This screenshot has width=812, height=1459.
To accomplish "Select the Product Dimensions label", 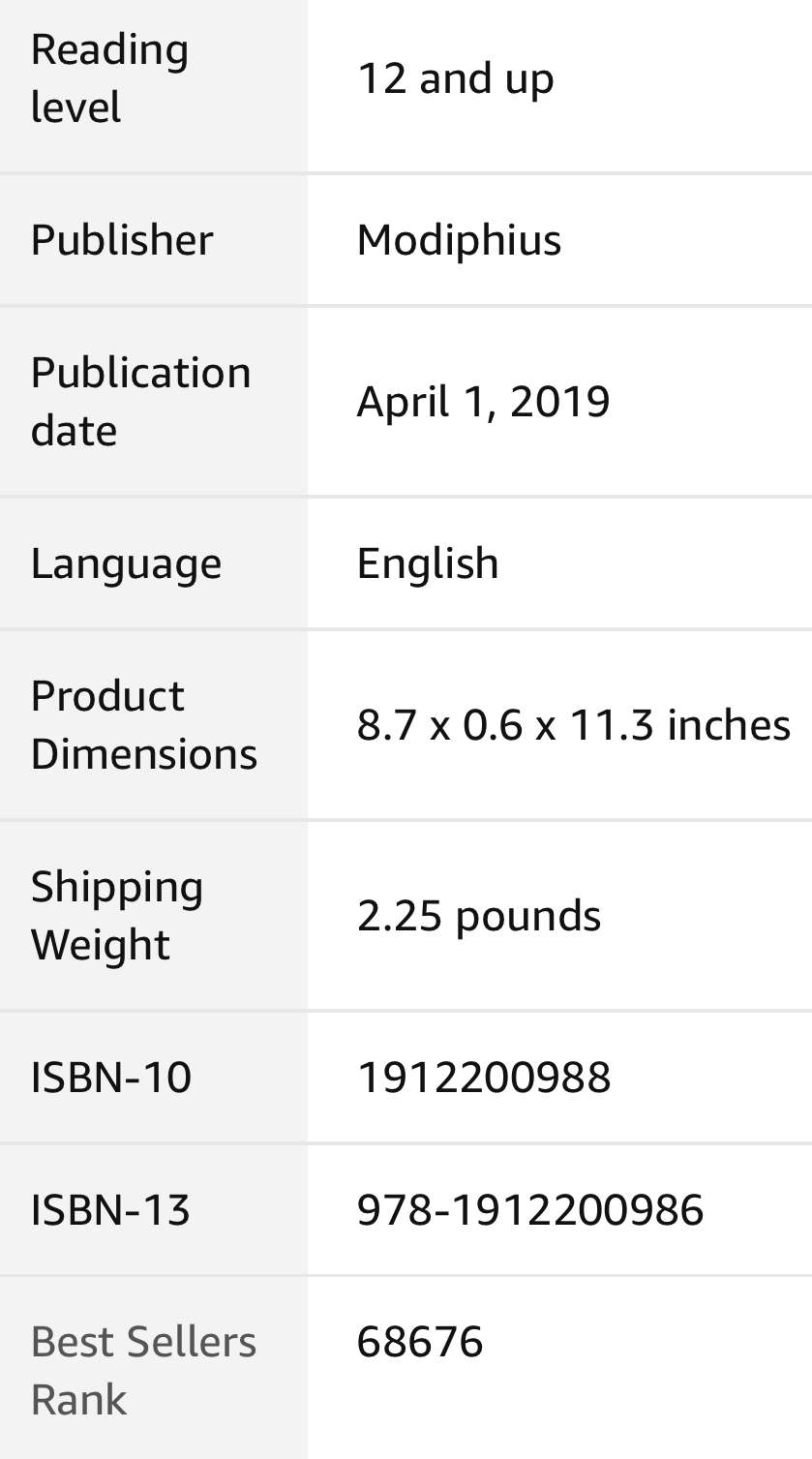I will point(144,725).
